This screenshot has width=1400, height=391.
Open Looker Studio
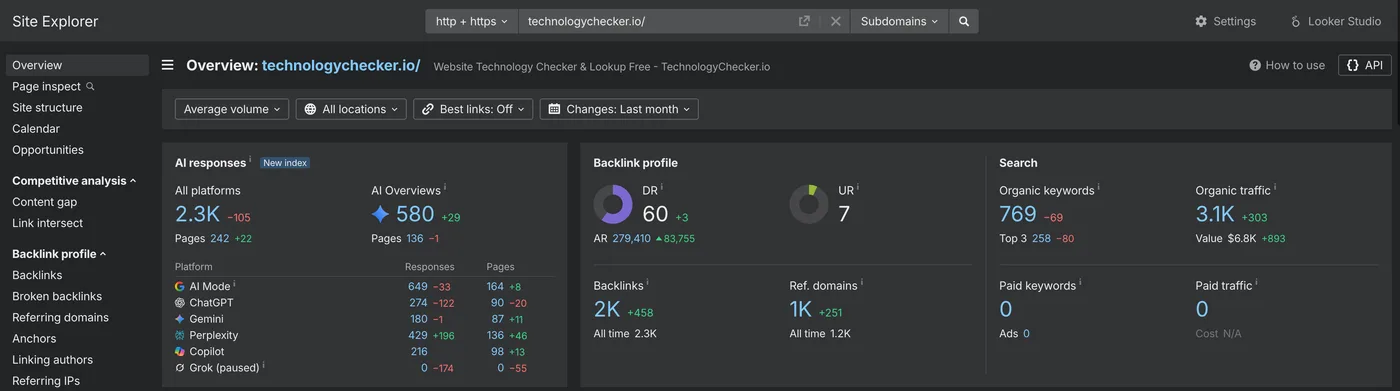click(1335, 21)
